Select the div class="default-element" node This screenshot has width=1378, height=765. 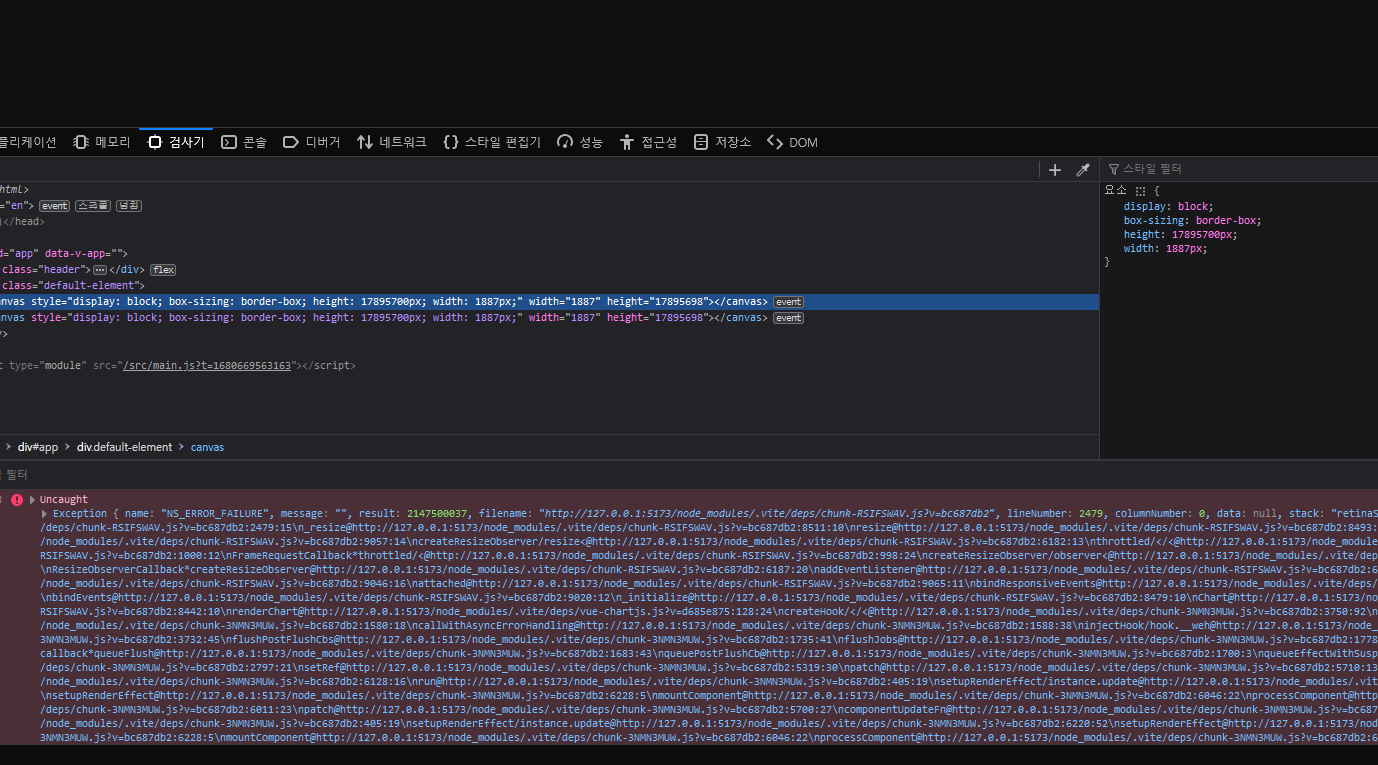click(72, 286)
